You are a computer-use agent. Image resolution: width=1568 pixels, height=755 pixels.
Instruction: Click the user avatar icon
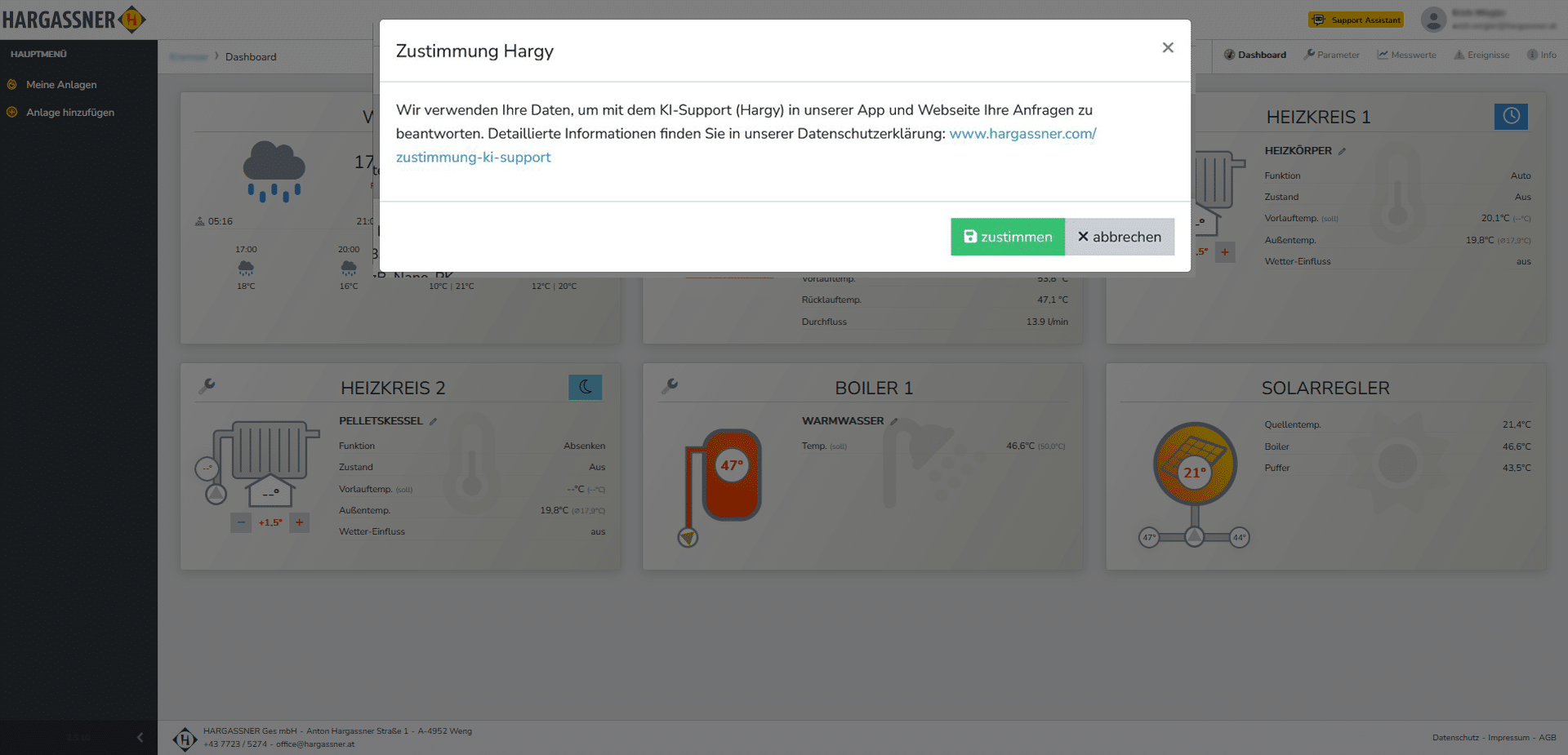(1433, 20)
